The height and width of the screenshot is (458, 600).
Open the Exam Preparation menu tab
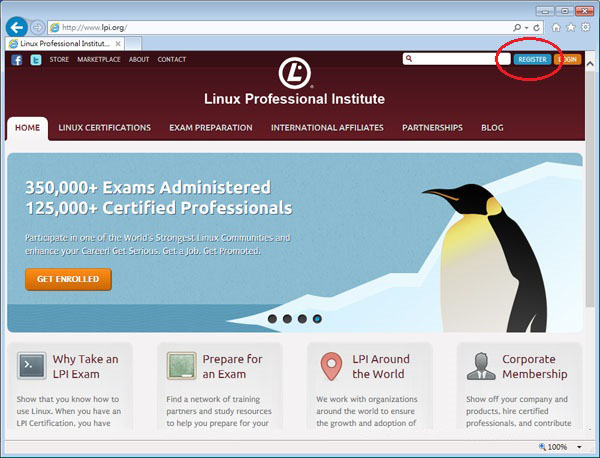210,128
